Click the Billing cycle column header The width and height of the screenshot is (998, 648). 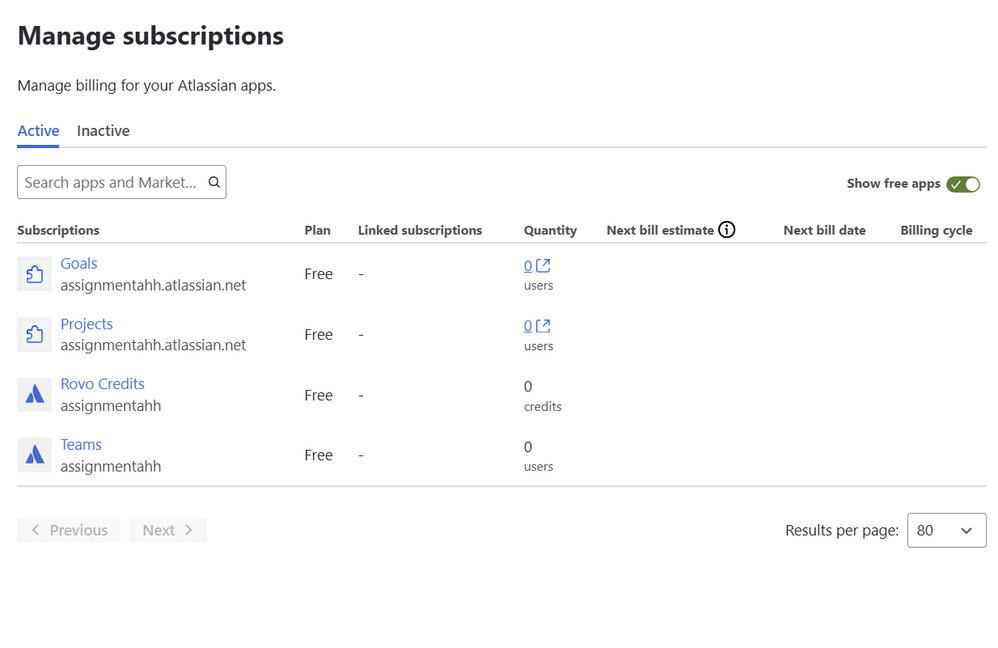tap(936, 230)
